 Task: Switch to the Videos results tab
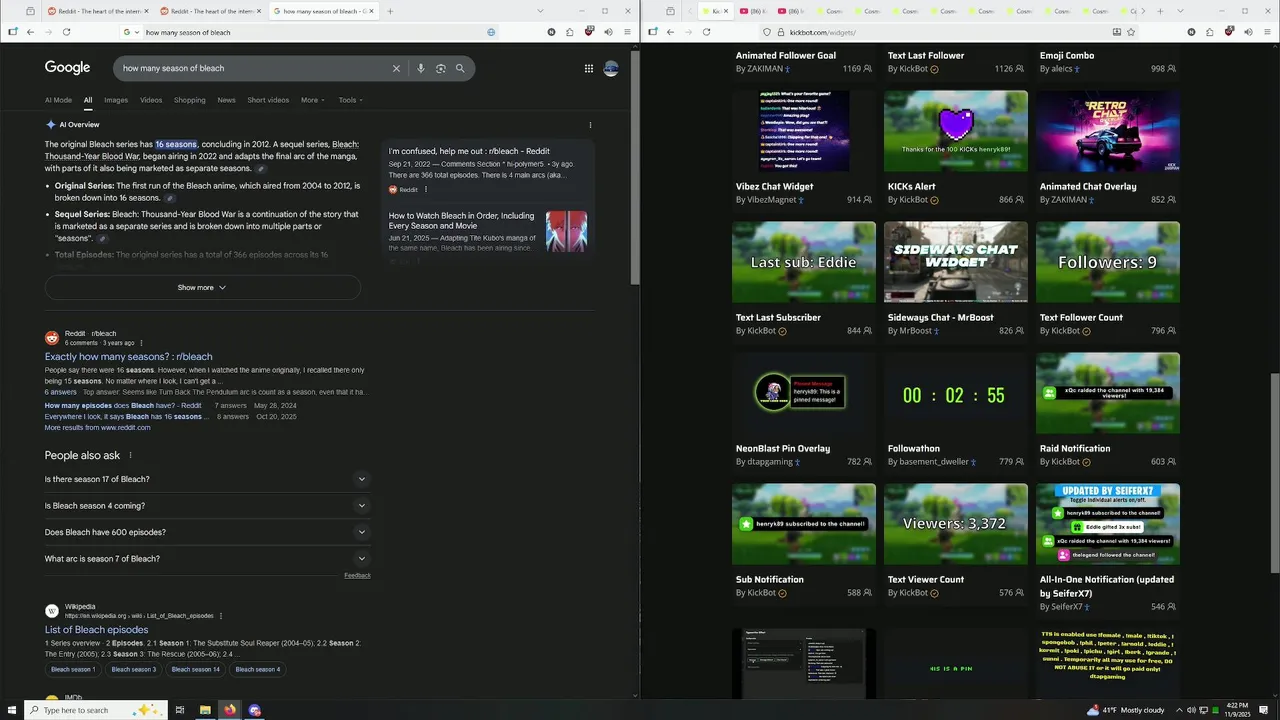151,100
